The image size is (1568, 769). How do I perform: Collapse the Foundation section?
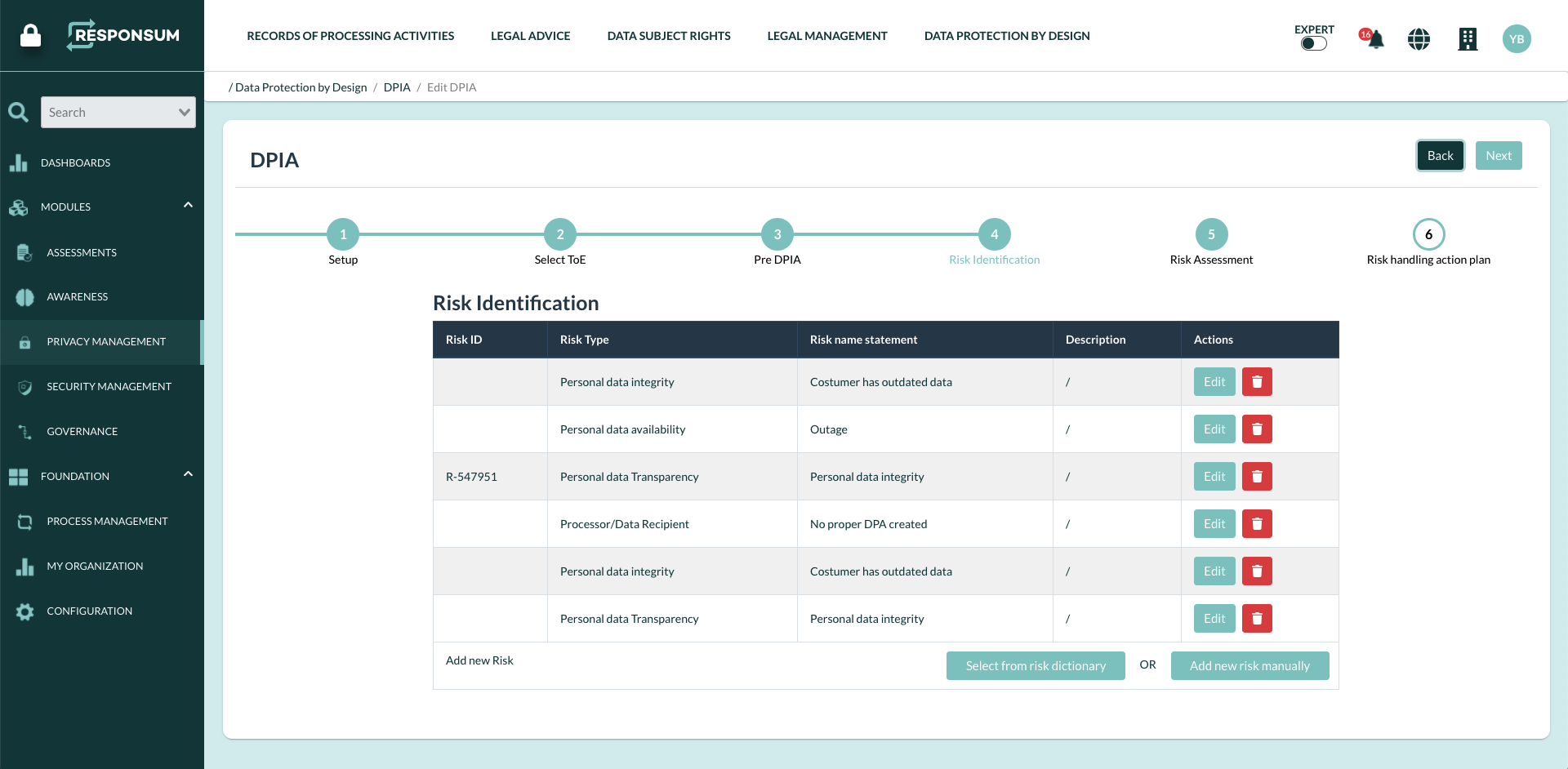(188, 473)
